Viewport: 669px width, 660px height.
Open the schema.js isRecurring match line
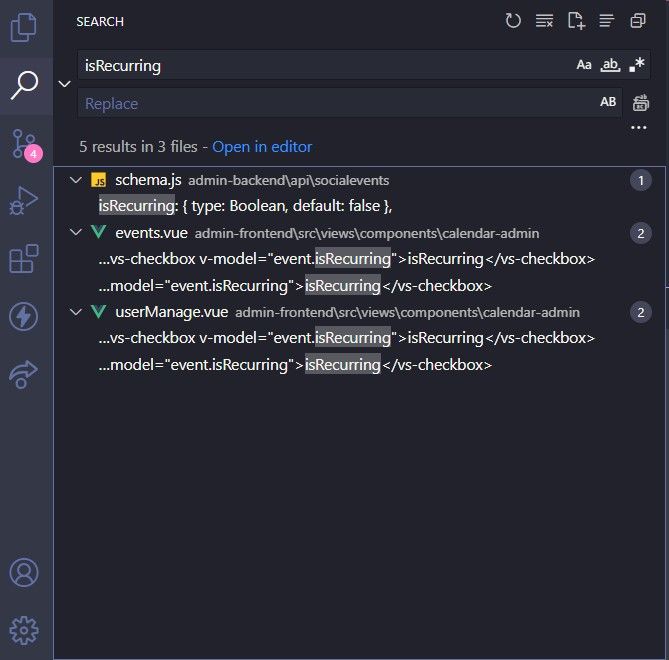pos(245,206)
